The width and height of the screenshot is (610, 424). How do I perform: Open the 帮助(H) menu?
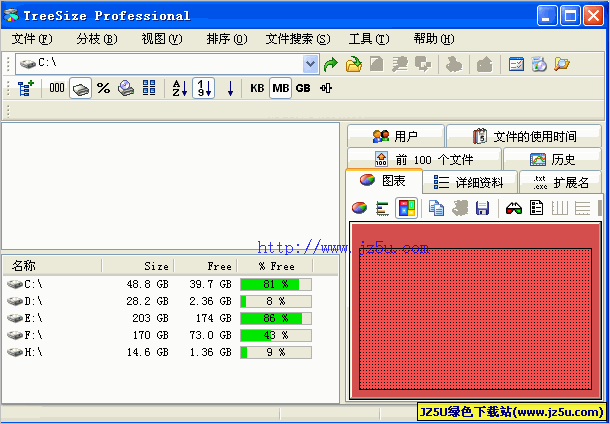click(x=434, y=39)
